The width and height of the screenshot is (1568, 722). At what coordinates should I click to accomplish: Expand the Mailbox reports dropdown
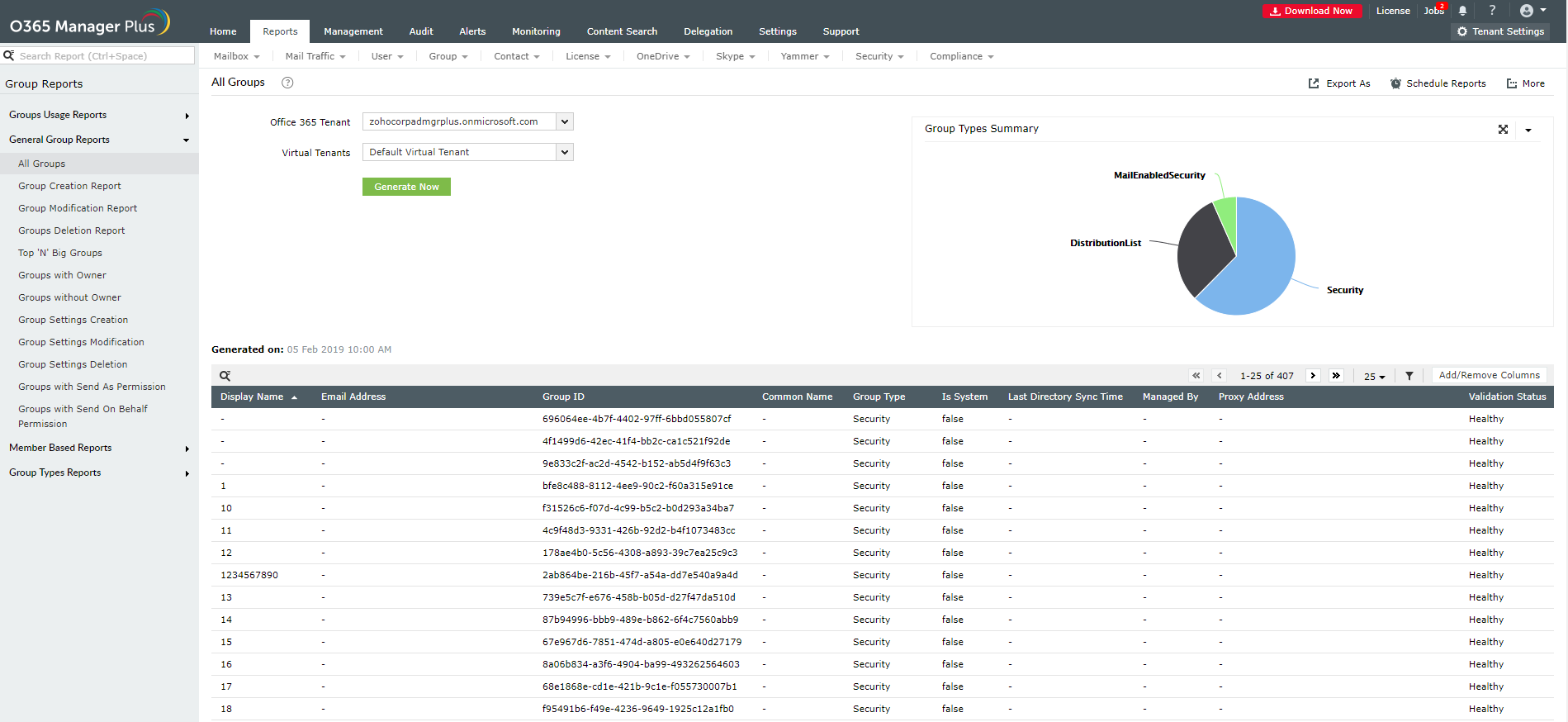[x=237, y=56]
